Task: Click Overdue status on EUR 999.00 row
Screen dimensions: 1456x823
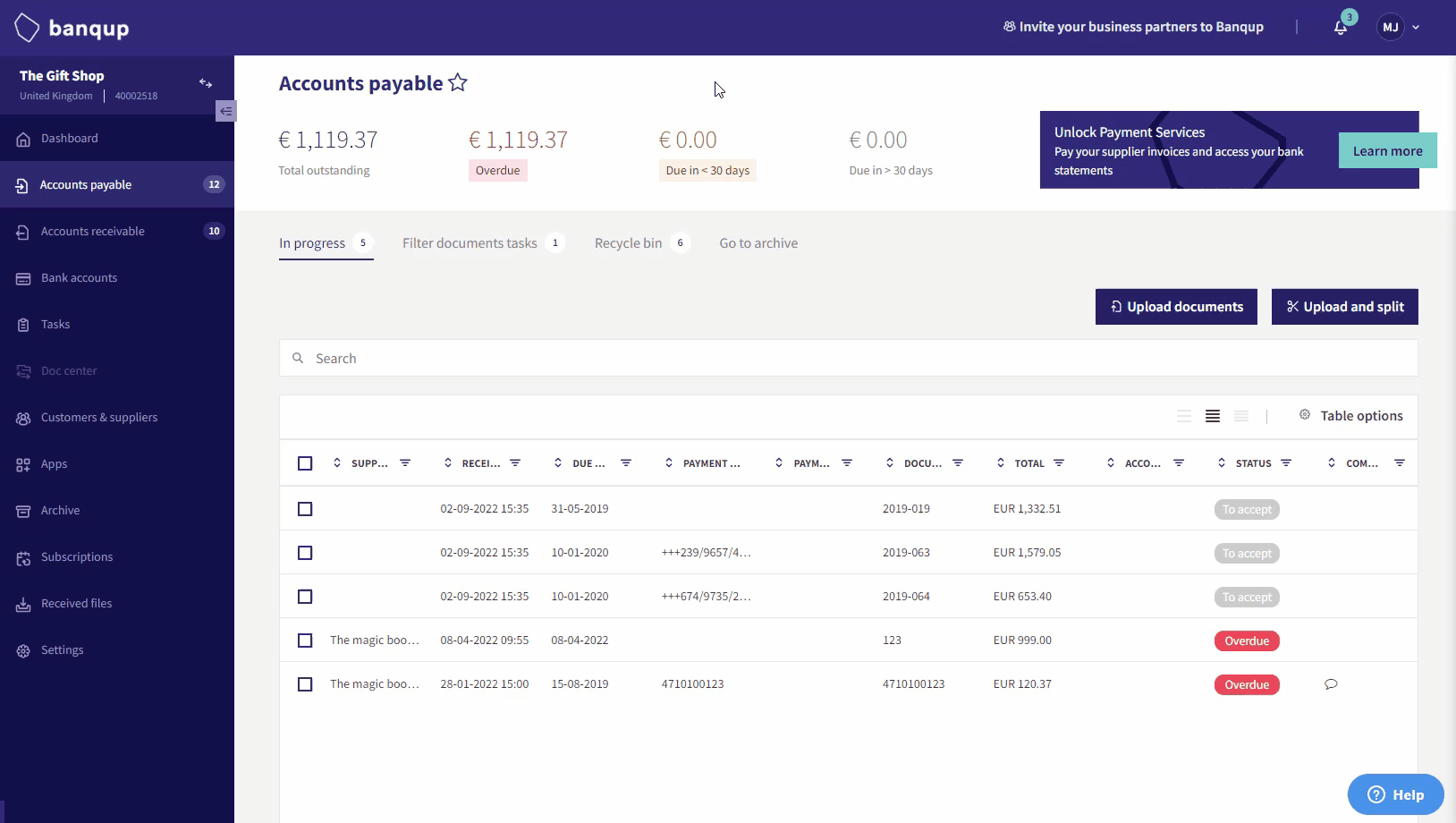Action: [x=1247, y=641]
